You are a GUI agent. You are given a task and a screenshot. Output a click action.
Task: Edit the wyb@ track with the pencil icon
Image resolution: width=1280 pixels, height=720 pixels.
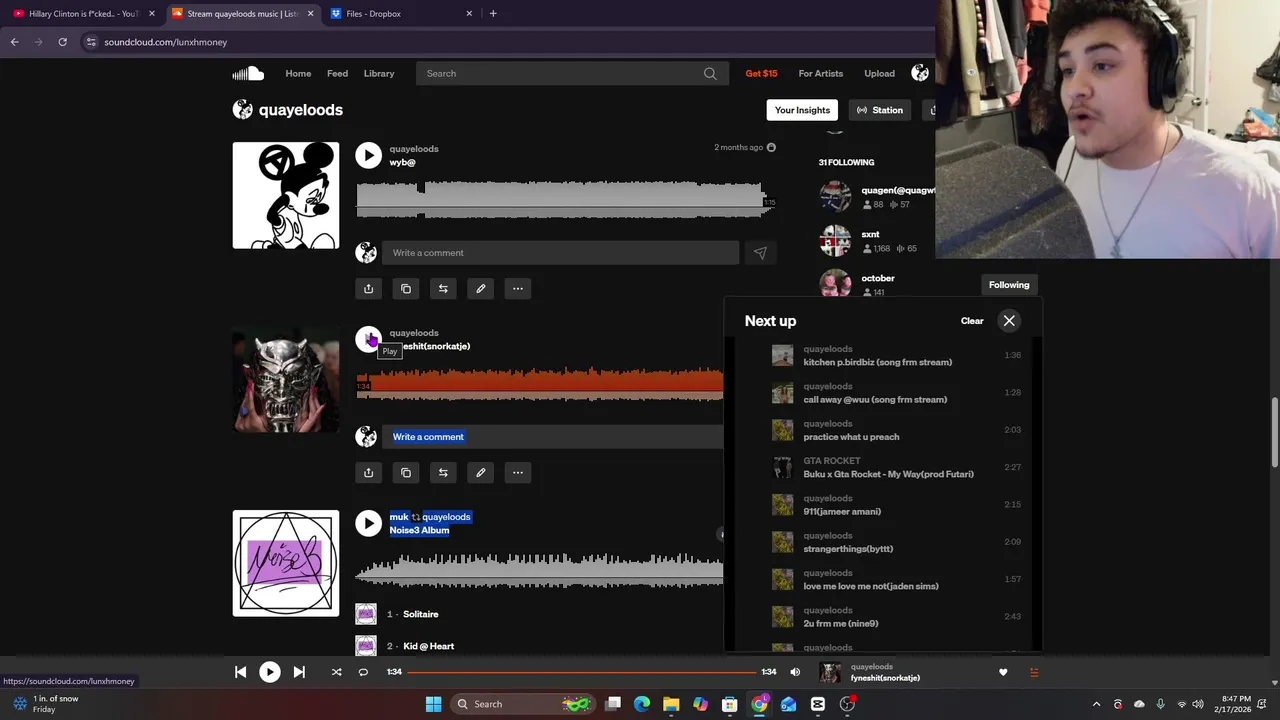coord(480,289)
